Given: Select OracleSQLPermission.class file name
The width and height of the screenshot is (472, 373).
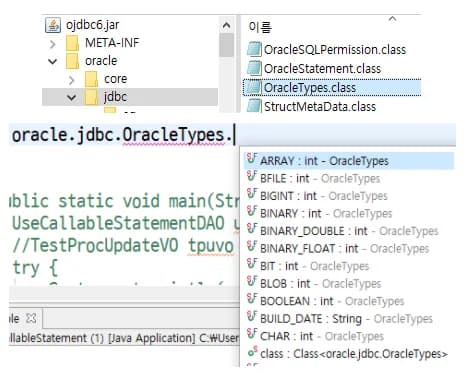Looking at the screenshot, I should (335, 50).
